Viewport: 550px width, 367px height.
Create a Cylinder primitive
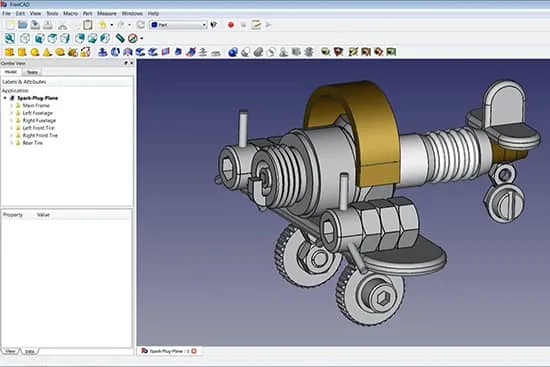click(x=22, y=52)
